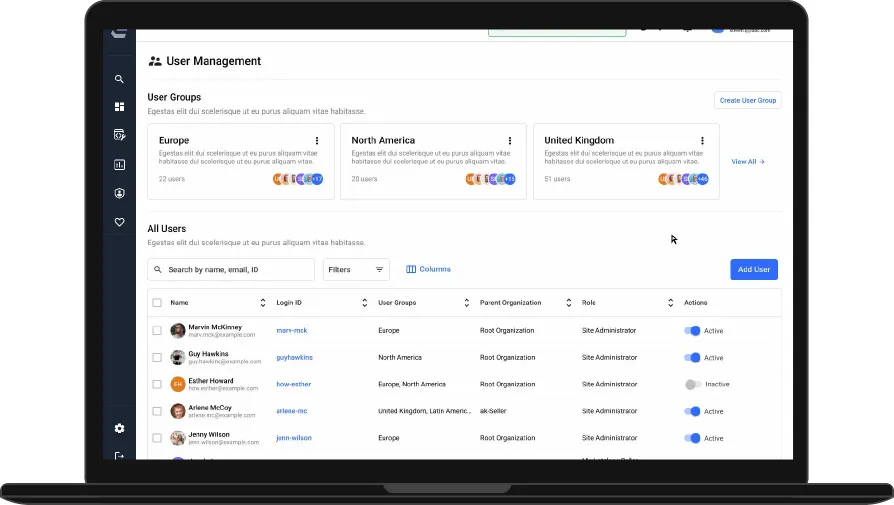The height and width of the screenshot is (505, 894).
Task: Open the United Kingdom group three-dot menu
Action: pyautogui.click(x=702, y=141)
